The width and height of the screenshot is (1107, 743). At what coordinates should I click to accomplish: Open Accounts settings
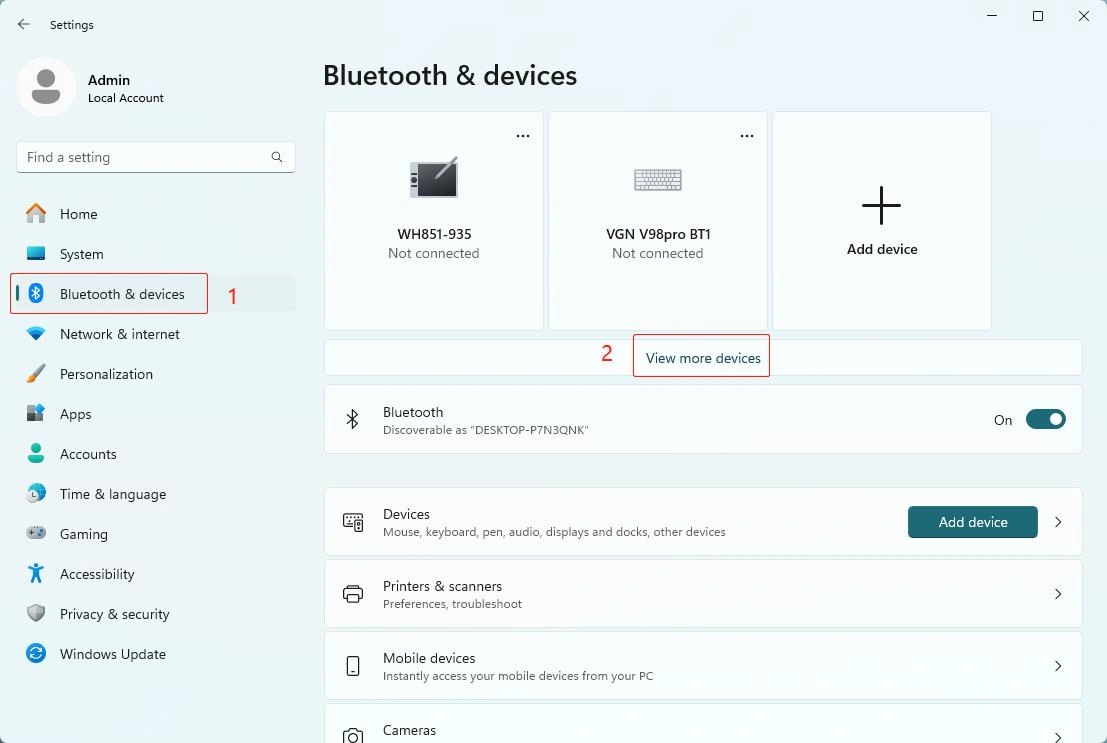155,453
